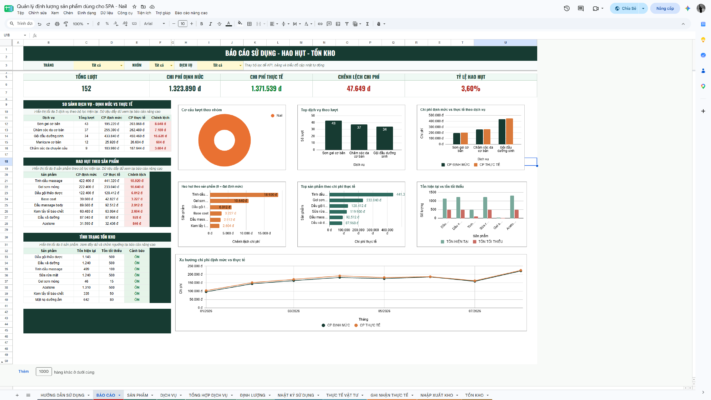Check the cloud document status icon

click(152, 7)
